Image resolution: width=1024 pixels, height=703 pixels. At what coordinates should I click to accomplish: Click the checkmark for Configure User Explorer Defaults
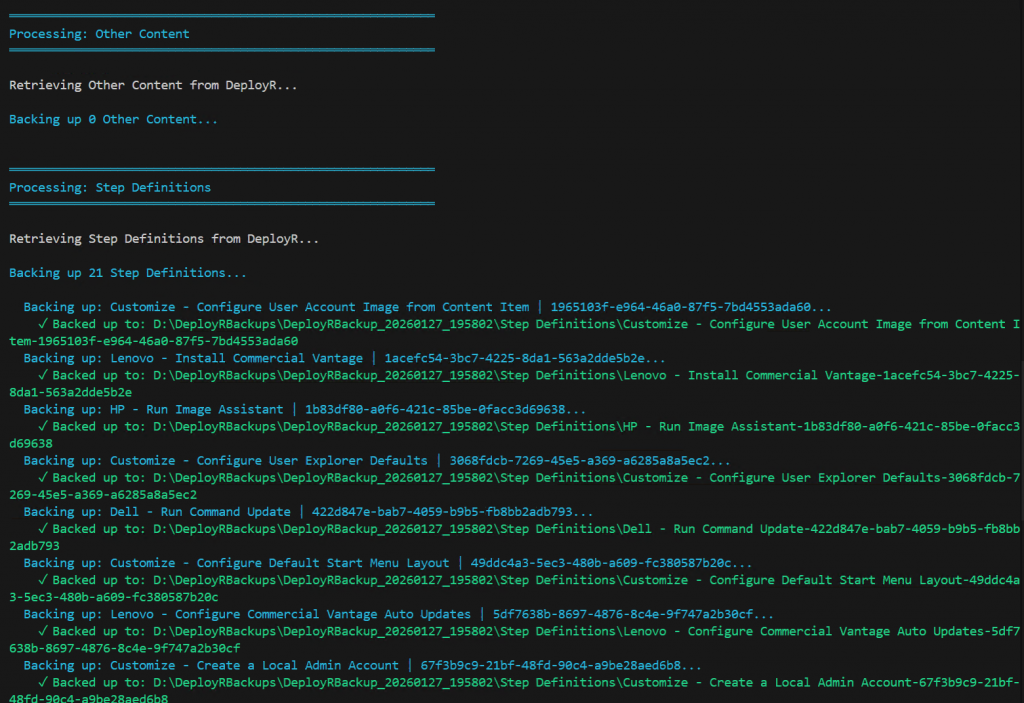[42, 477]
